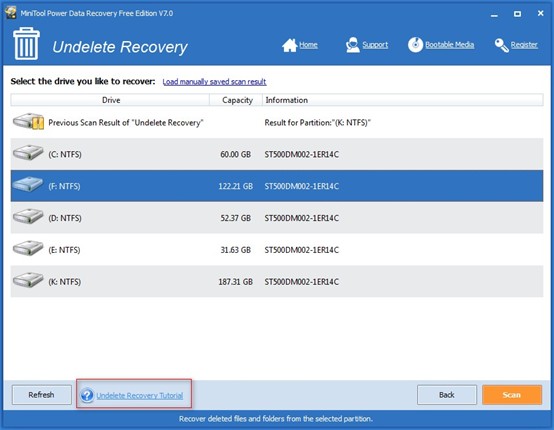Open the Support link
Image resolution: width=554 pixels, height=430 pixels.
pos(375,45)
